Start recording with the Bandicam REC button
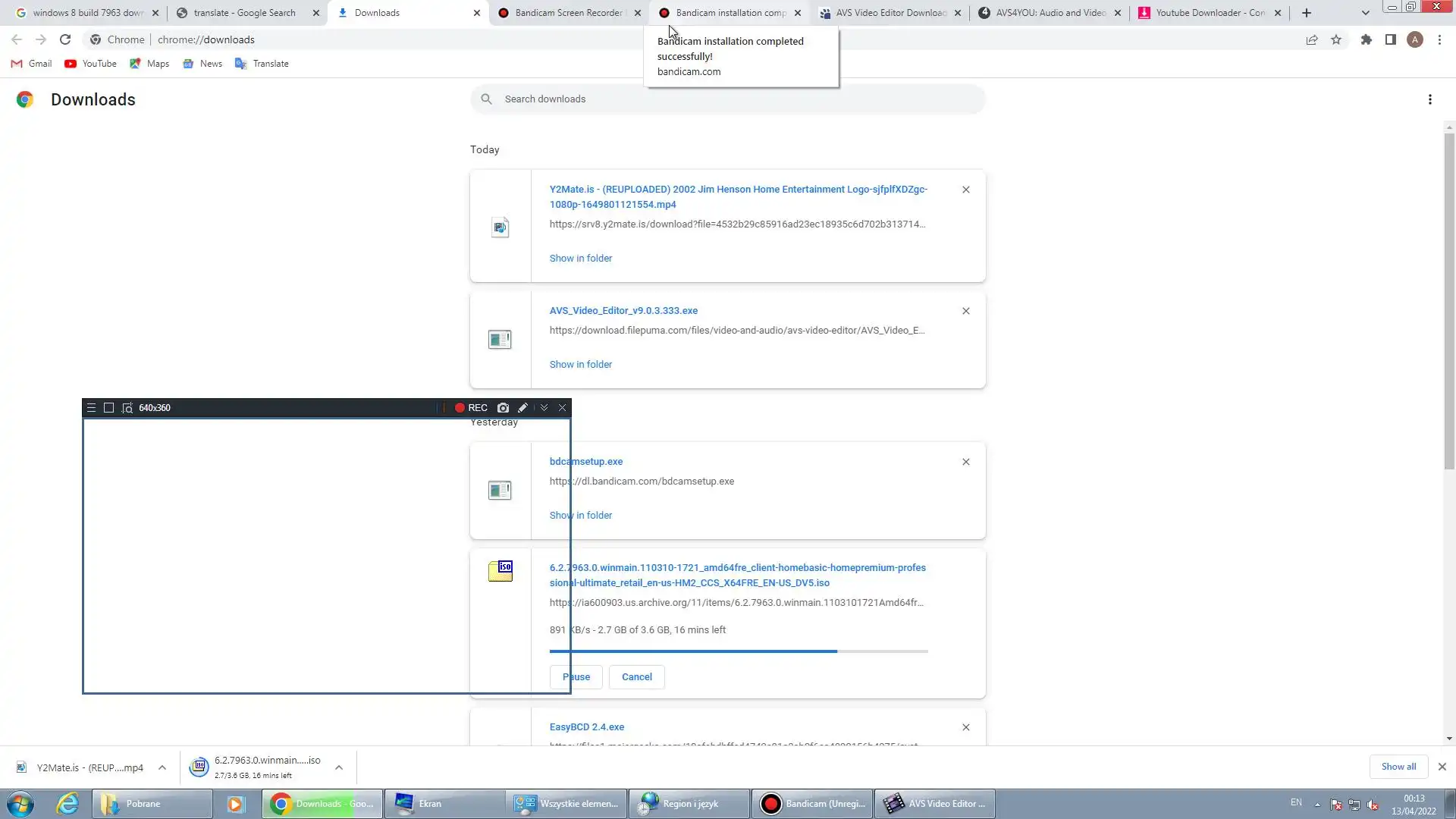The height and width of the screenshot is (819, 1456). [x=471, y=408]
